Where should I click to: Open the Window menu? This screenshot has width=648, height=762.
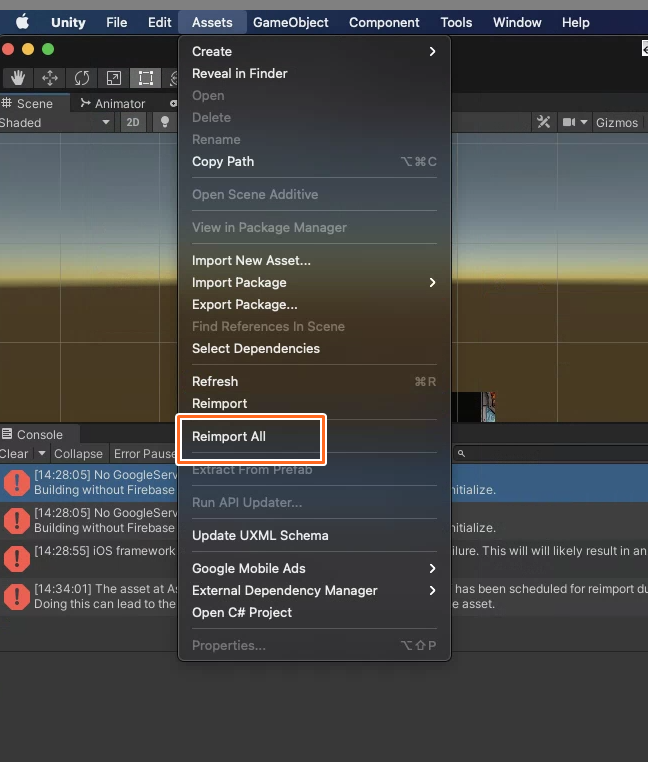tap(517, 22)
